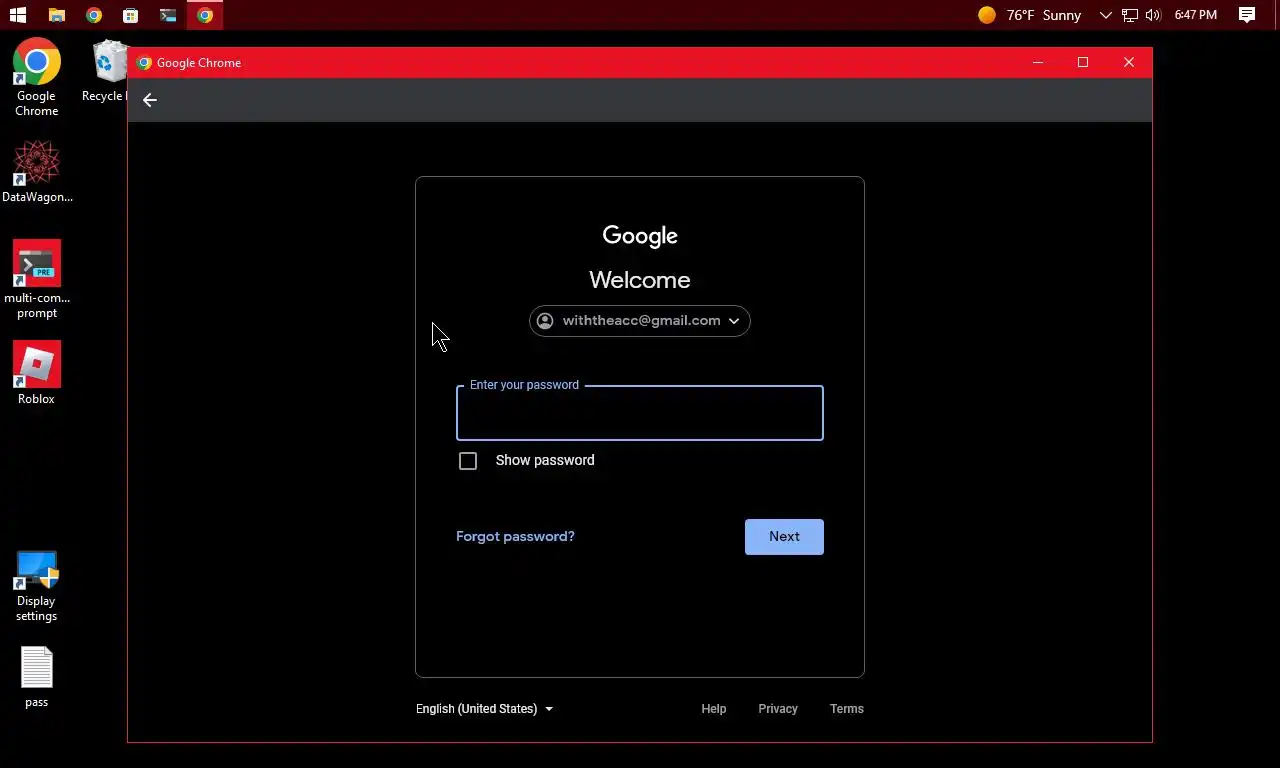Screen dimensions: 1280x768
Task: Open File Explorer from the taskbar
Action: click(x=57, y=15)
